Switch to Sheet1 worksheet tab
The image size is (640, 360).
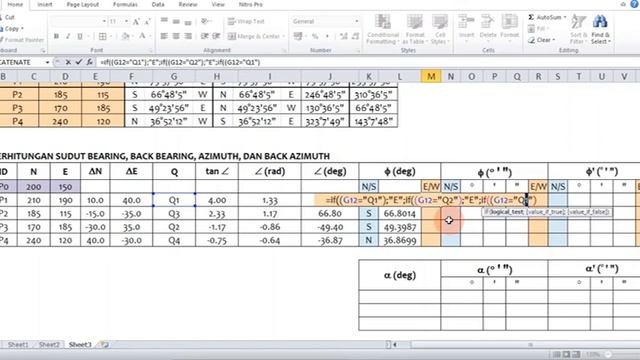tap(18, 345)
